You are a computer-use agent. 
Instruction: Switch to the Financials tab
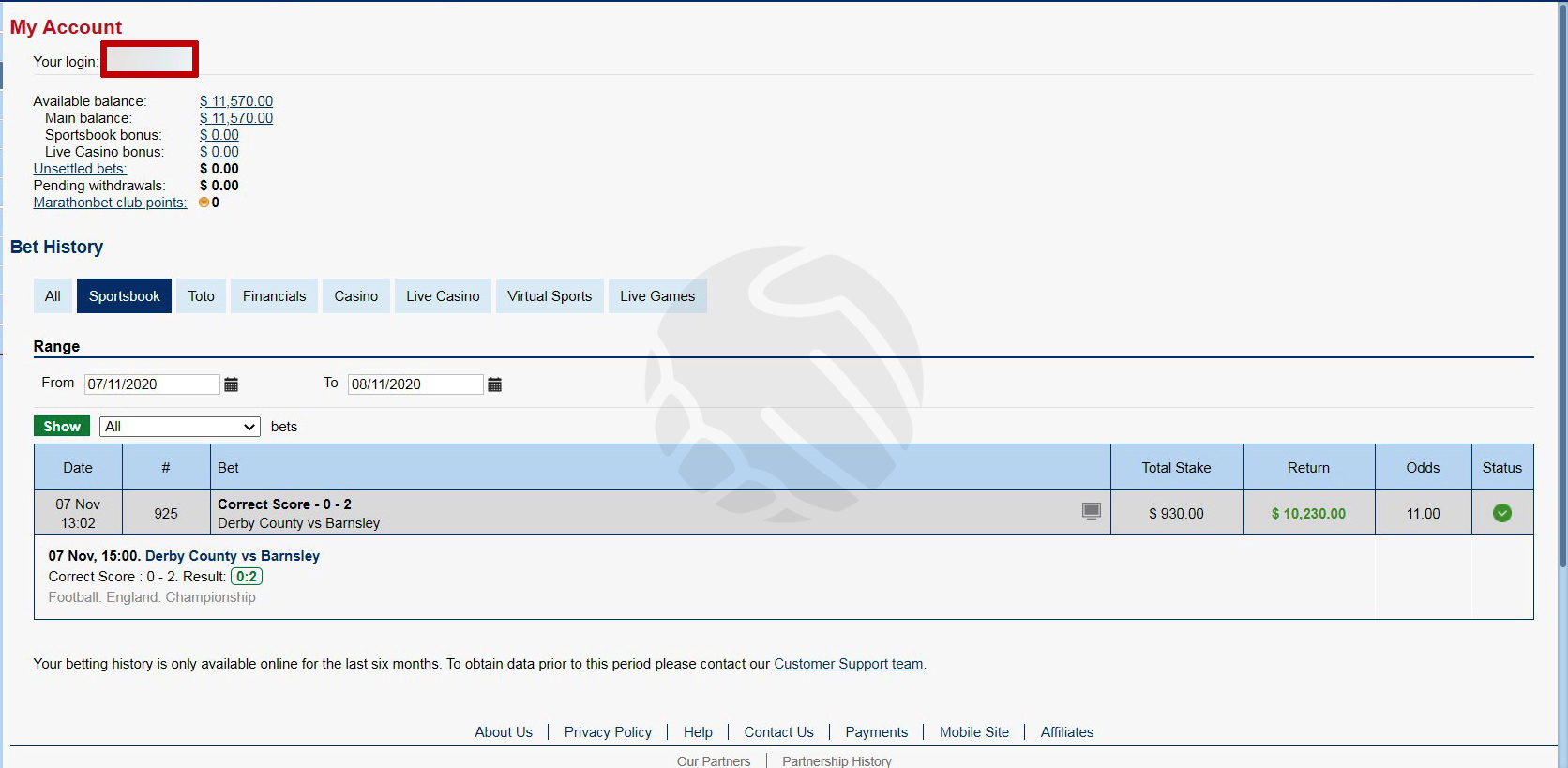(275, 296)
